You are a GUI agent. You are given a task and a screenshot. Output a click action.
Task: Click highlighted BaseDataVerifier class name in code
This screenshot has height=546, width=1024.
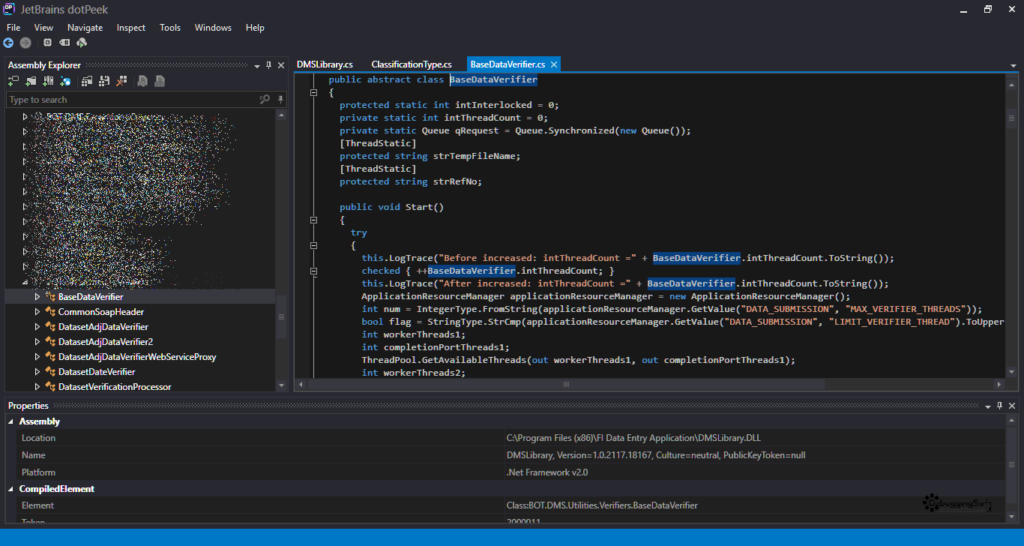click(494, 80)
